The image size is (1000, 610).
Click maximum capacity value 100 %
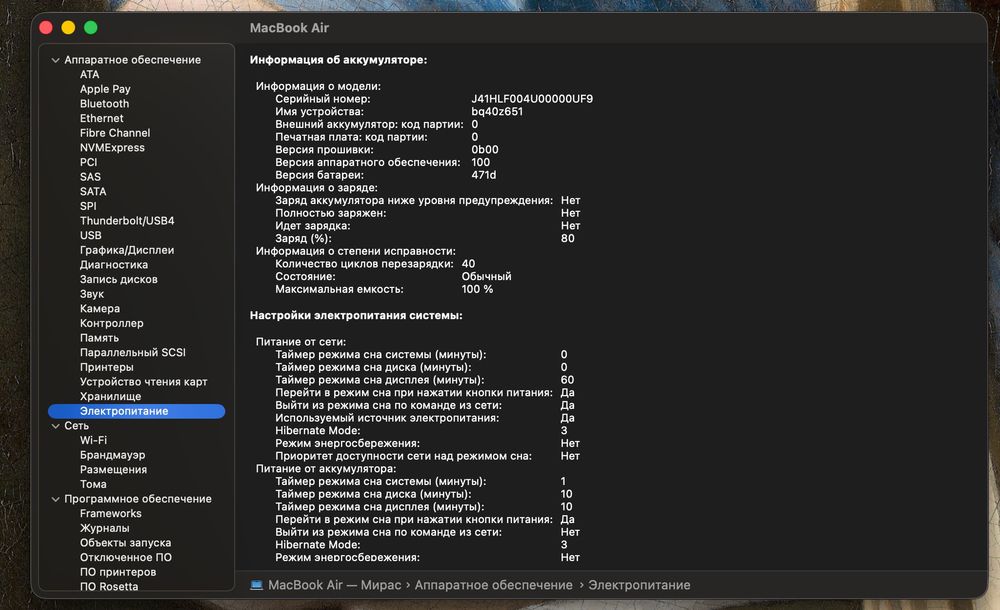pos(477,289)
